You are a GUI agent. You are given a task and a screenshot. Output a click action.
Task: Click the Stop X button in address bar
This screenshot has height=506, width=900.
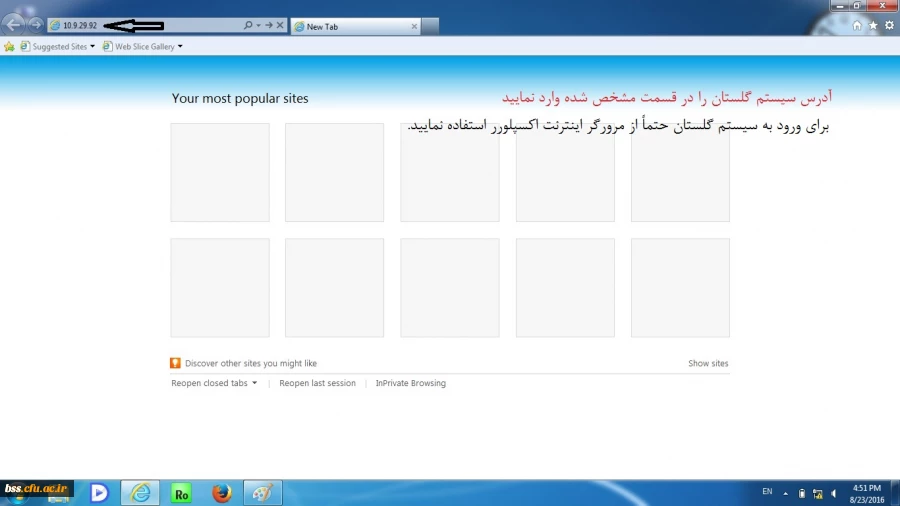(280, 25)
